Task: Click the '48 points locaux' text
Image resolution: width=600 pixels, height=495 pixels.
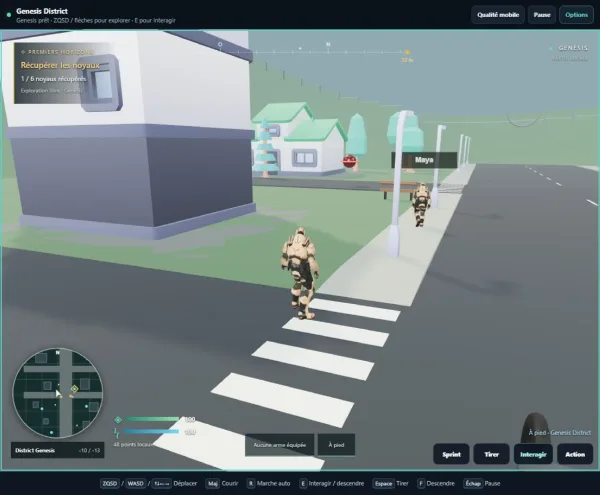Action: pyautogui.click(x=133, y=445)
